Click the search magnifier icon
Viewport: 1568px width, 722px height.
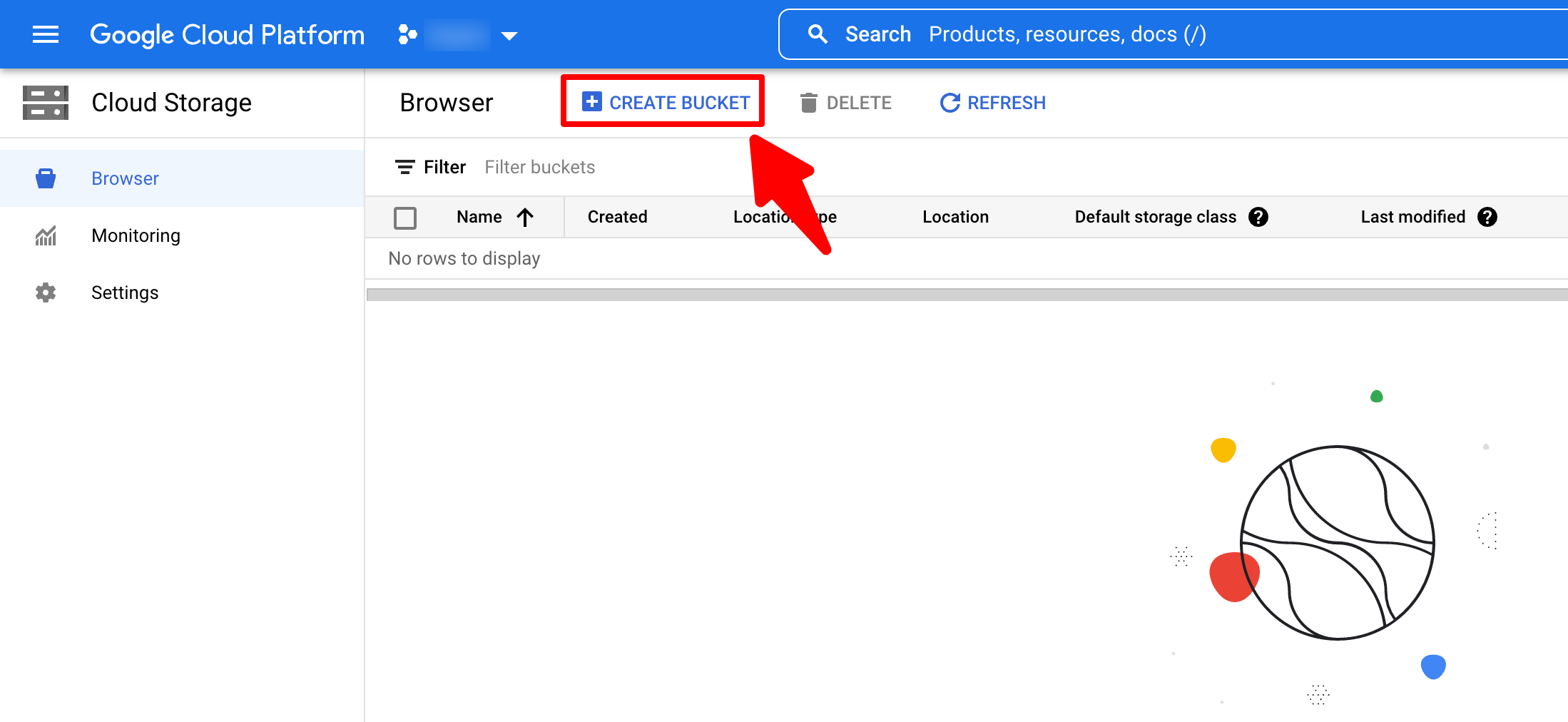[x=818, y=34]
